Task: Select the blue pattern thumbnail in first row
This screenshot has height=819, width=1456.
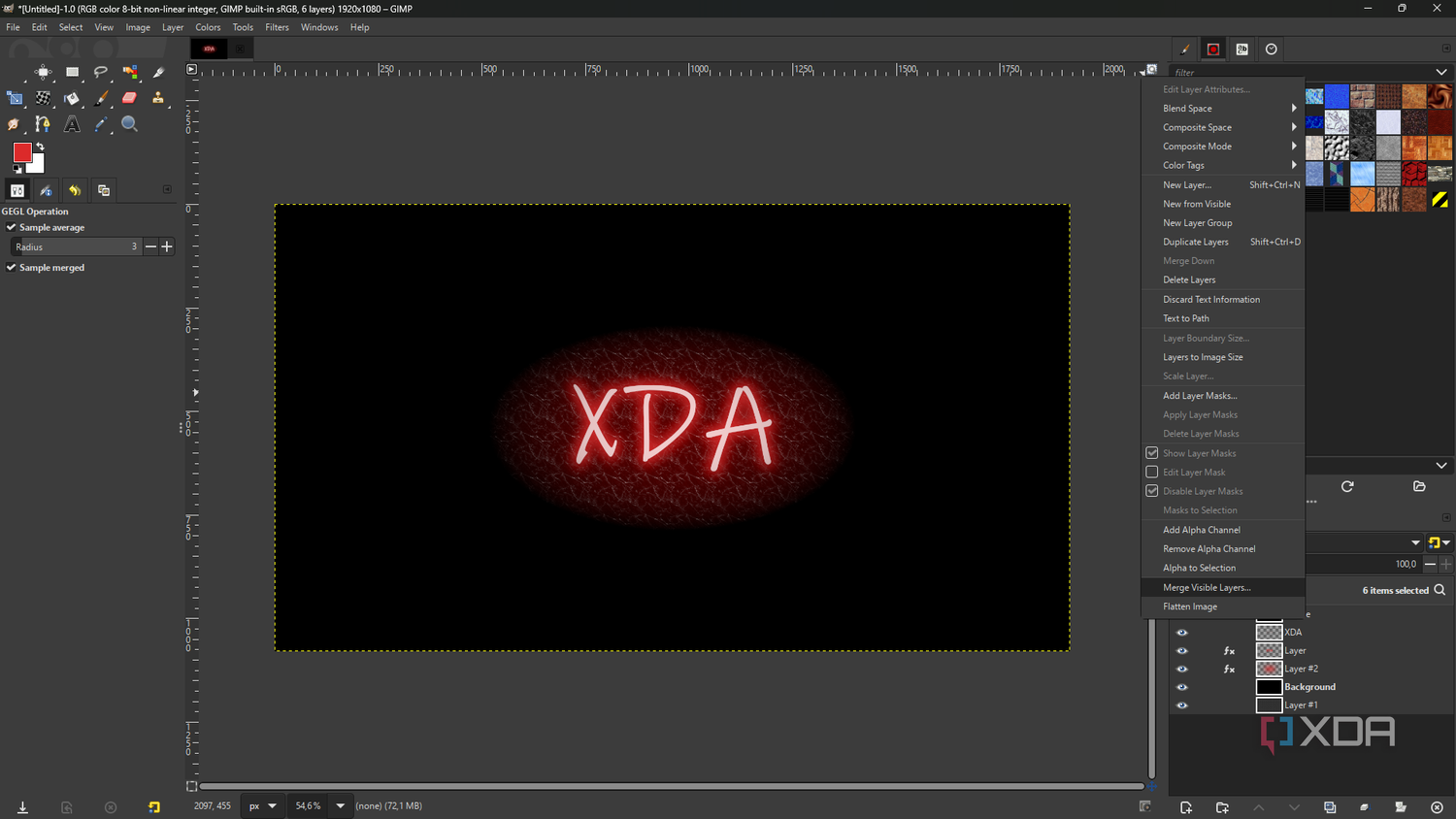Action: tap(1337, 96)
